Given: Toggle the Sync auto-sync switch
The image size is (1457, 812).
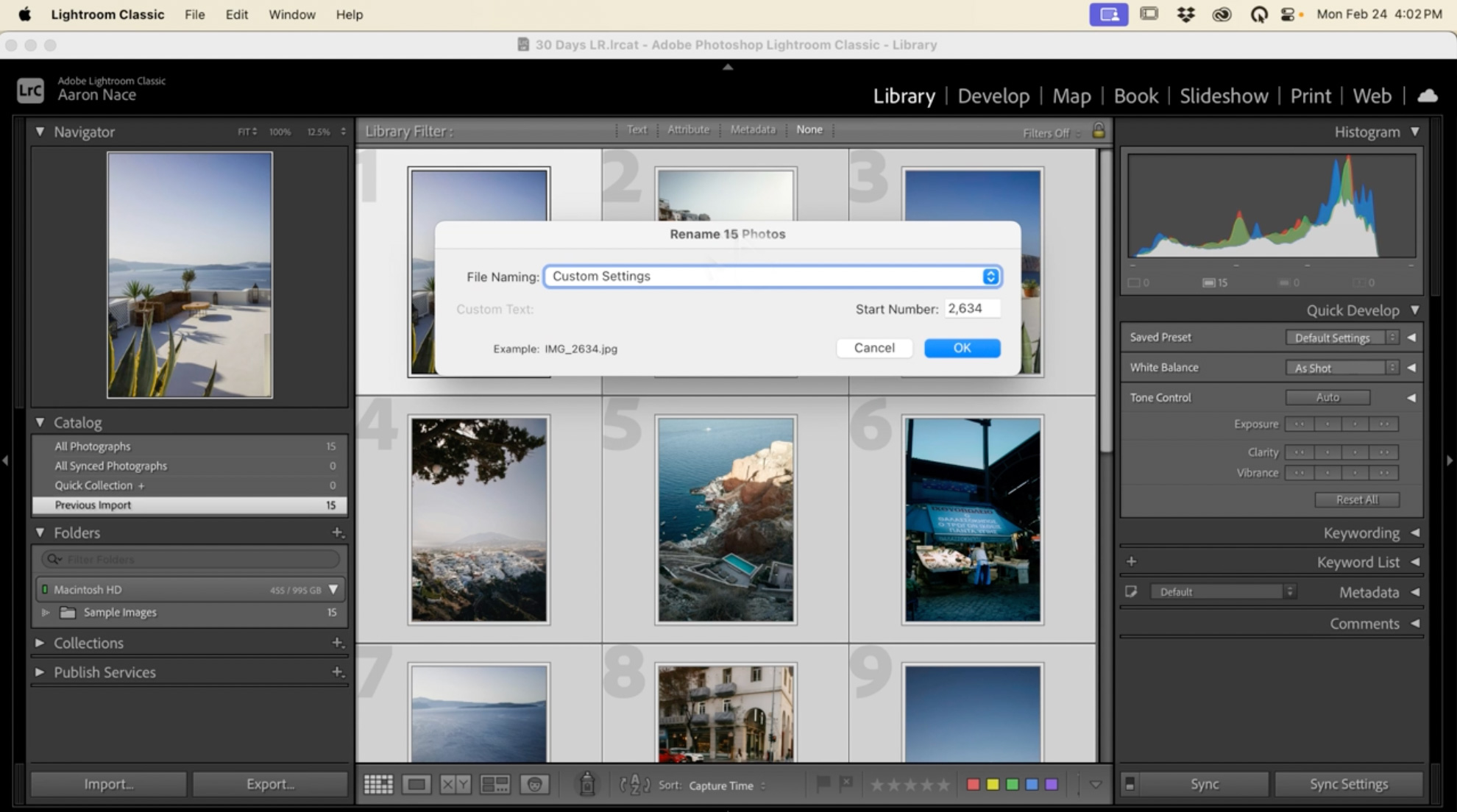Looking at the screenshot, I should 1130,784.
